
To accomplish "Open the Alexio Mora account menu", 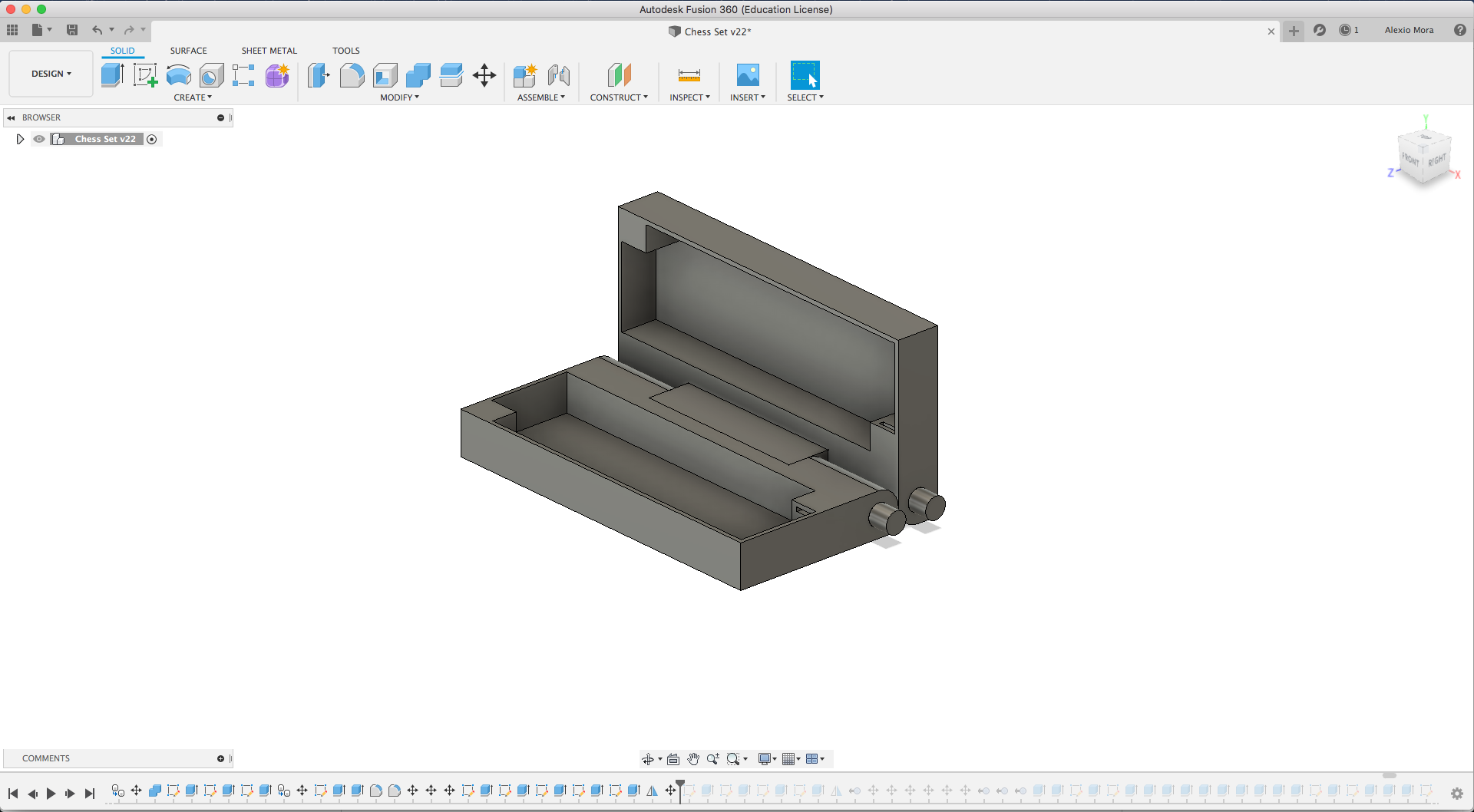I will click(1410, 30).
